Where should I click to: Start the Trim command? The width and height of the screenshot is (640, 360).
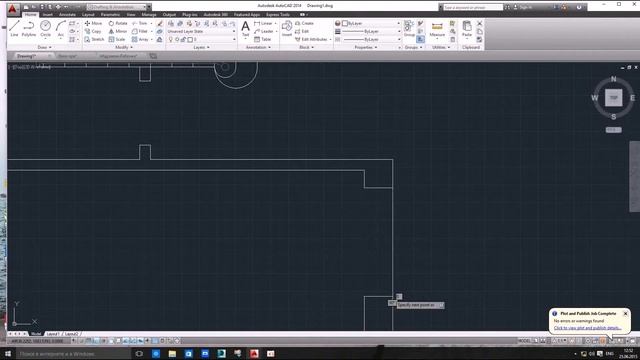pyautogui.click(x=140, y=23)
